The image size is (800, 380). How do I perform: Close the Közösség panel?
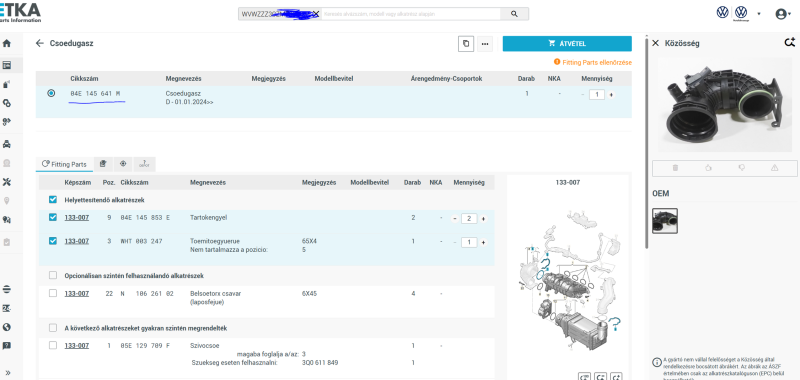pyautogui.click(x=656, y=43)
